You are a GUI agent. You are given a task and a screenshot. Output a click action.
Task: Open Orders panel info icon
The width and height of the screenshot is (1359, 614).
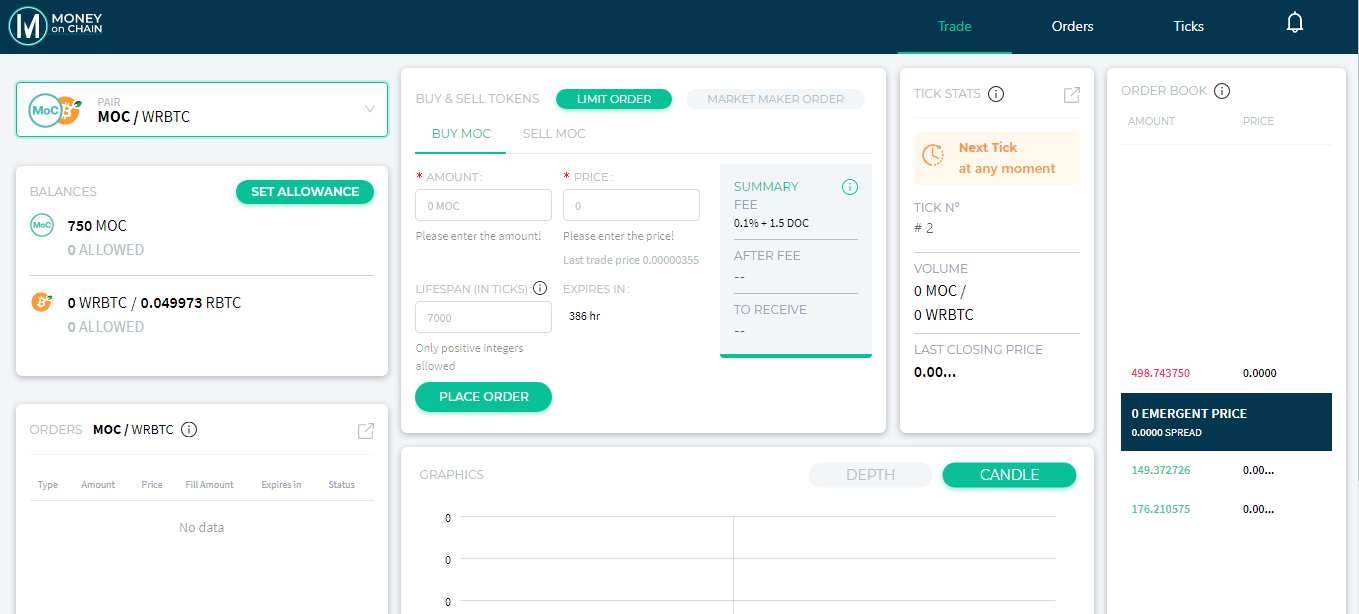coord(189,430)
